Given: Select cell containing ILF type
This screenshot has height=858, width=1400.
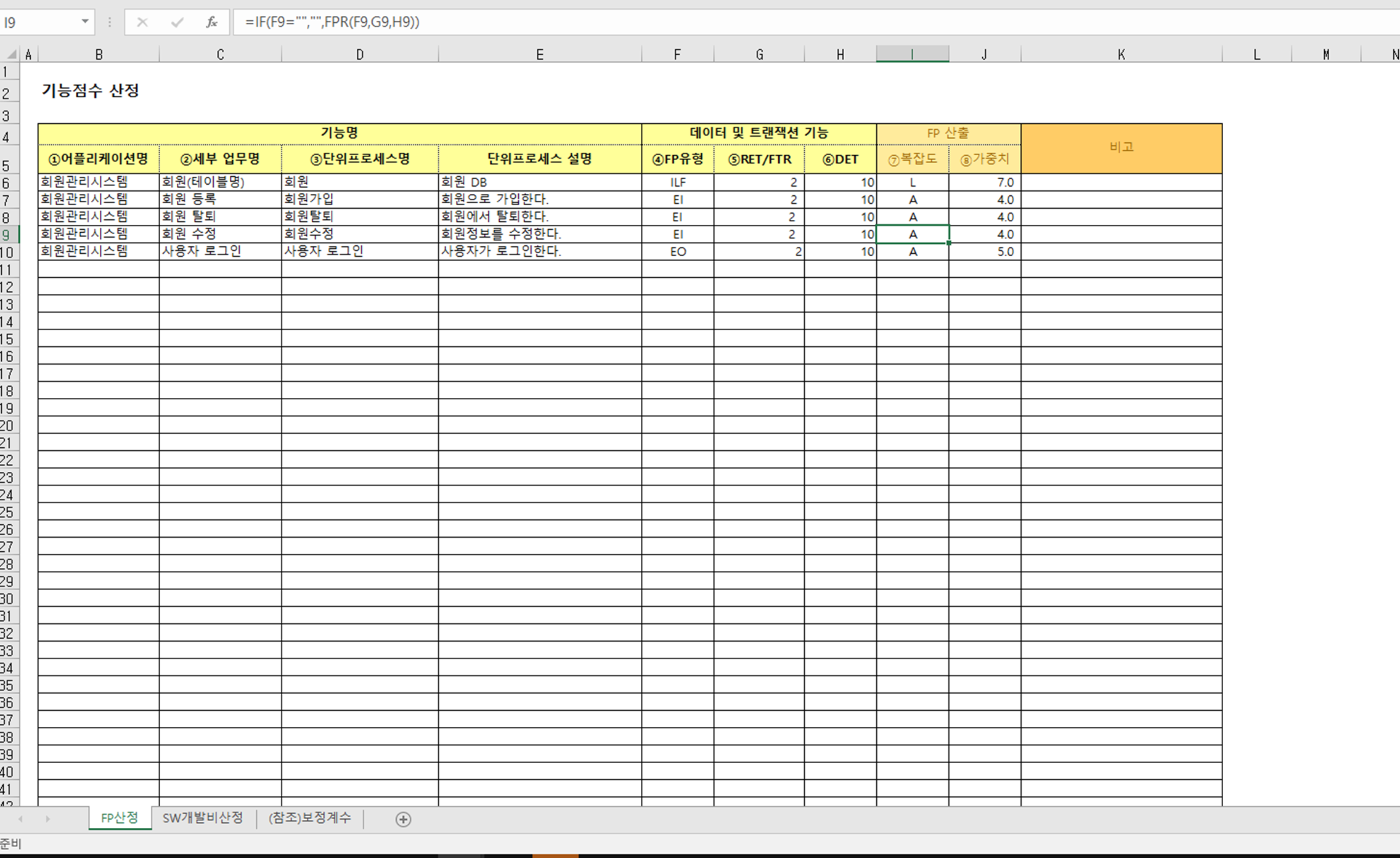Looking at the screenshot, I should tap(677, 182).
